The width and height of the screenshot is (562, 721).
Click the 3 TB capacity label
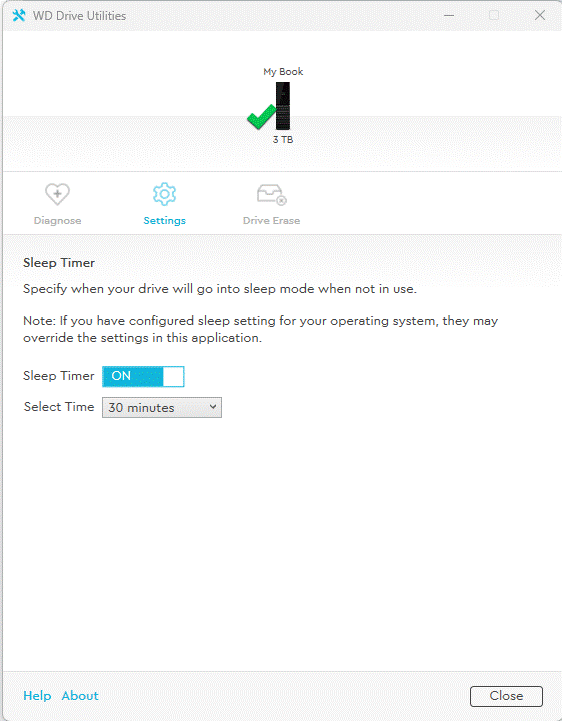click(x=283, y=140)
